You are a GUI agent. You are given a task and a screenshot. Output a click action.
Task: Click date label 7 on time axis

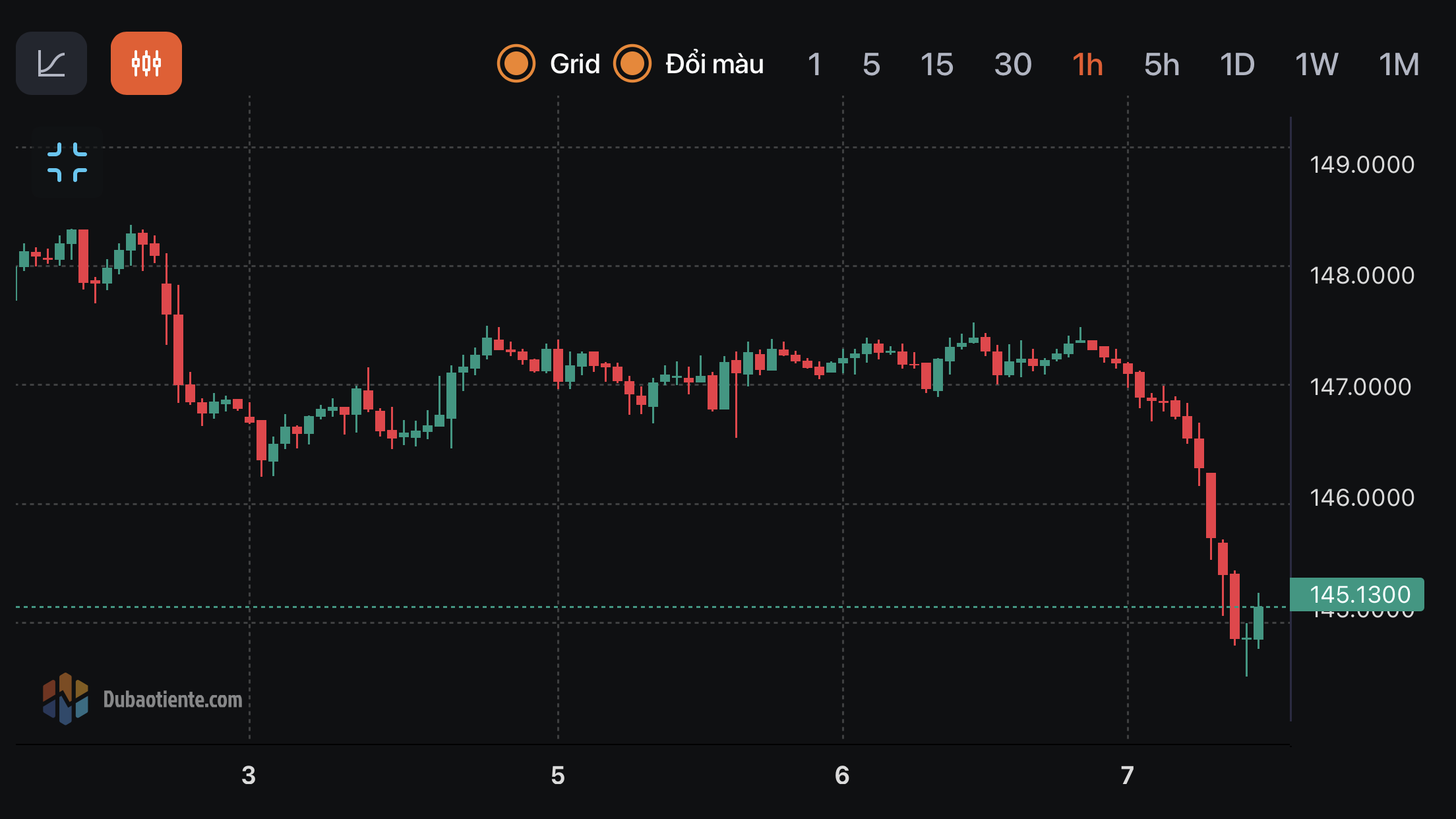pyautogui.click(x=1127, y=775)
